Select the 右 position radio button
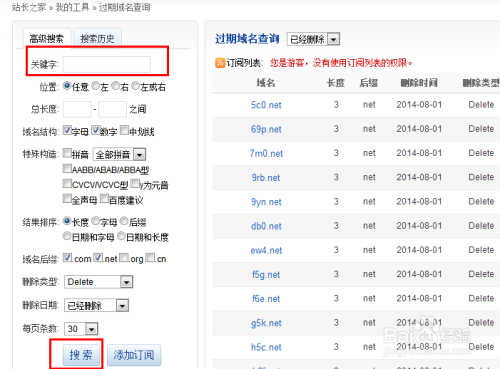This screenshot has height=369, width=500. coord(115,86)
